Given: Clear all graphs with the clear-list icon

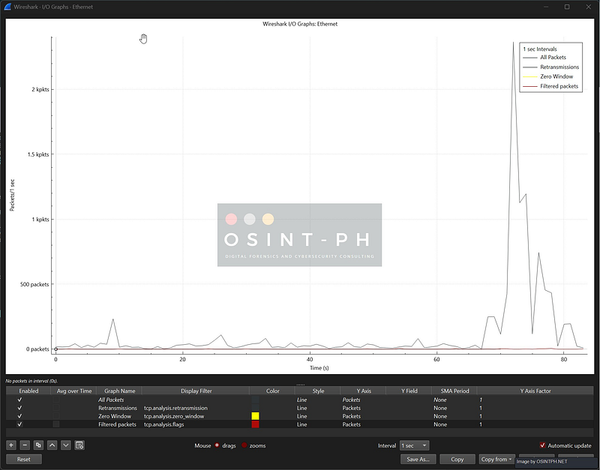Looking at the screenshot, I should coord(80,445).
